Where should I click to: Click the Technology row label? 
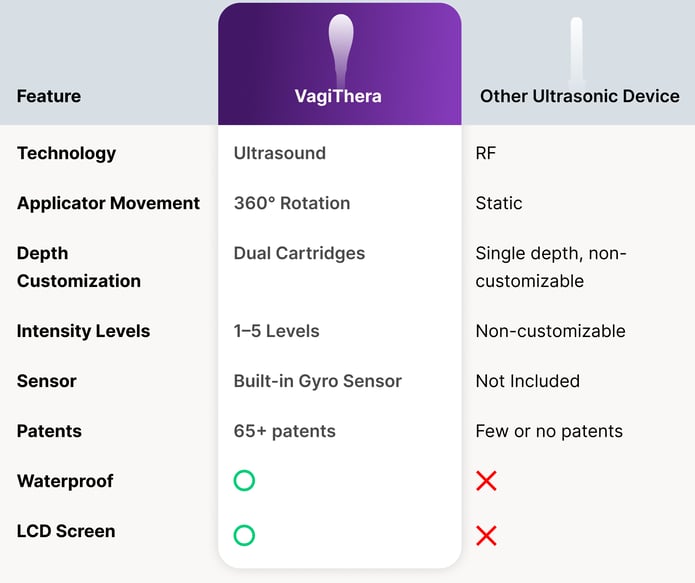tap(66, 153)
